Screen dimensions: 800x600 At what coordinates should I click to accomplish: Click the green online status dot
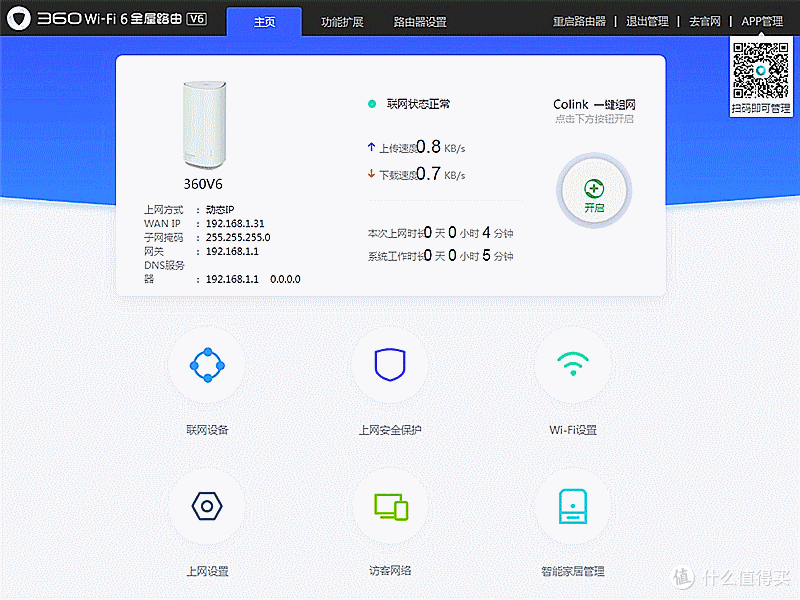coord(372,104)
